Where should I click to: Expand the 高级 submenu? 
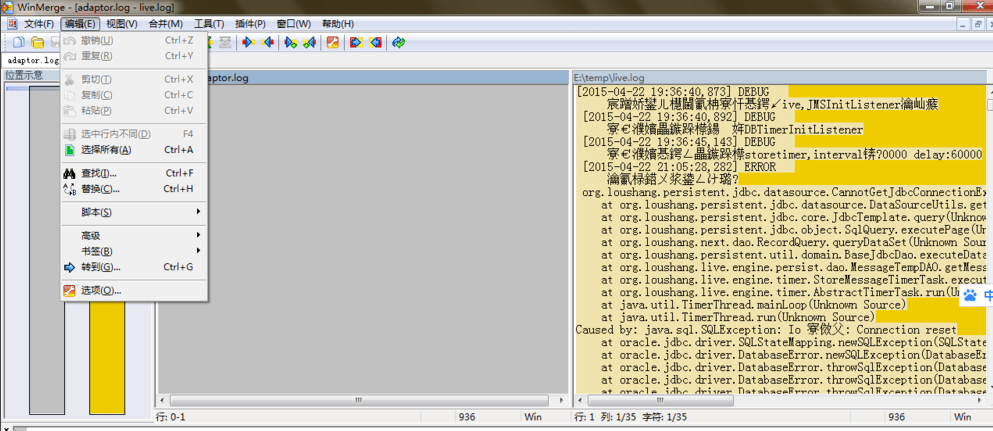coord(134,235)
